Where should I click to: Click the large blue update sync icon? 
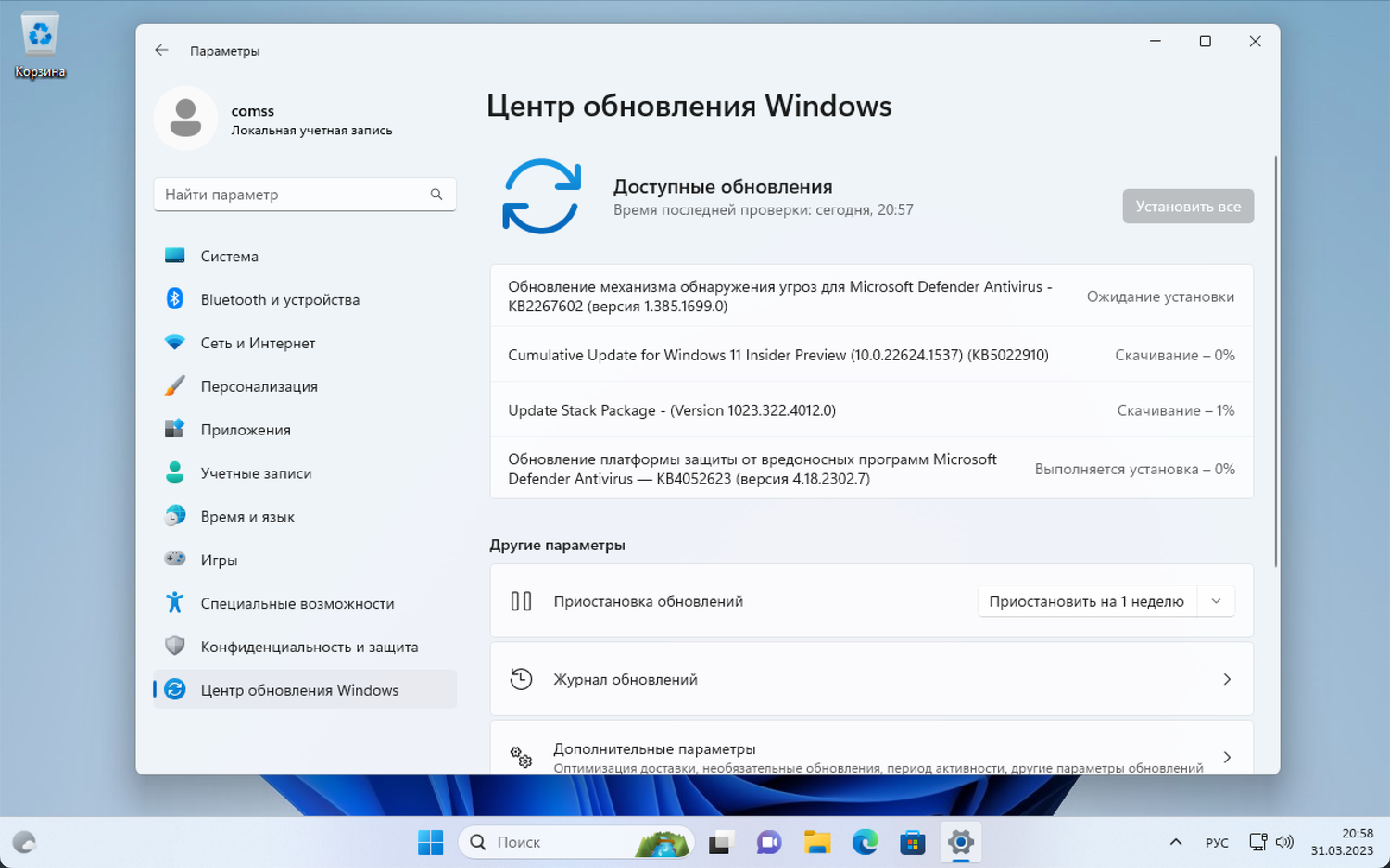coord(542,196)
